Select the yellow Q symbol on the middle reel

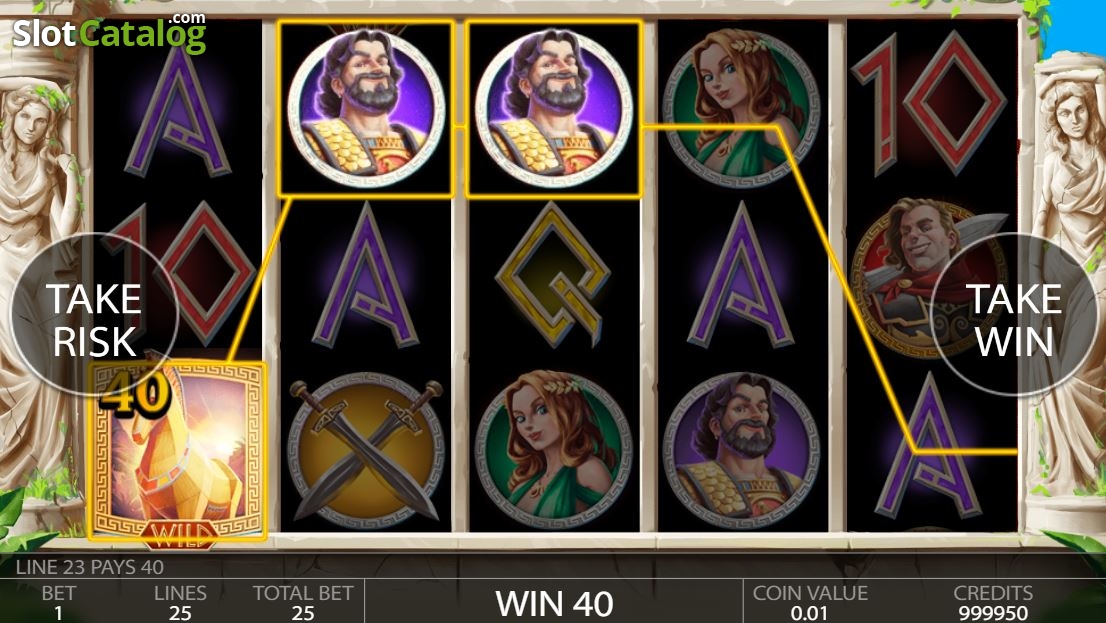pyautogui.click(x=554, y=274)
